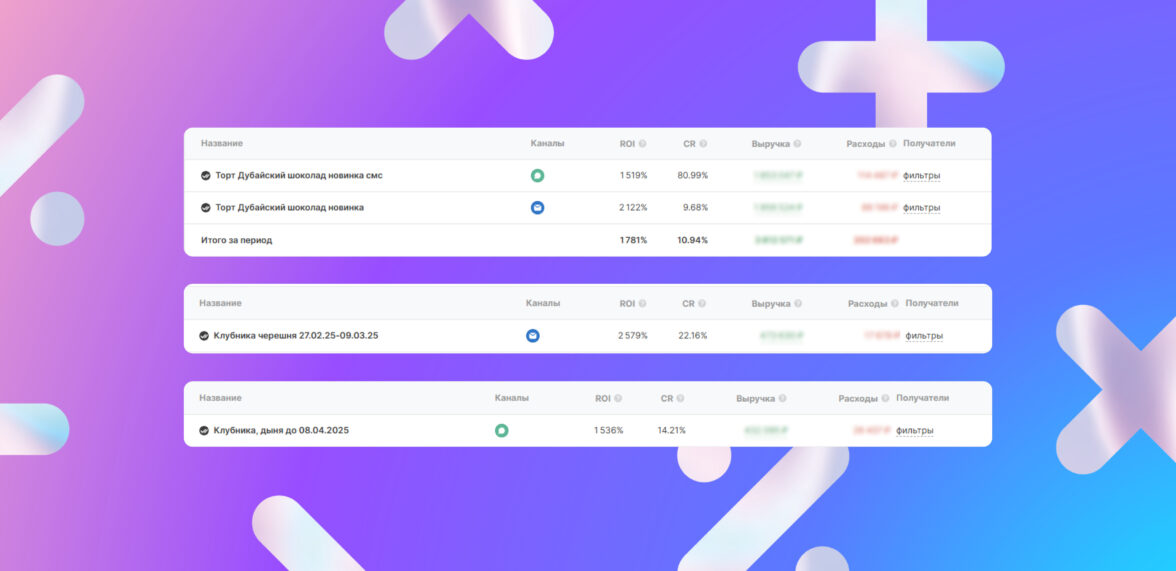Click Получатели header in Клубника черешня table

click(x=932, y=303)
